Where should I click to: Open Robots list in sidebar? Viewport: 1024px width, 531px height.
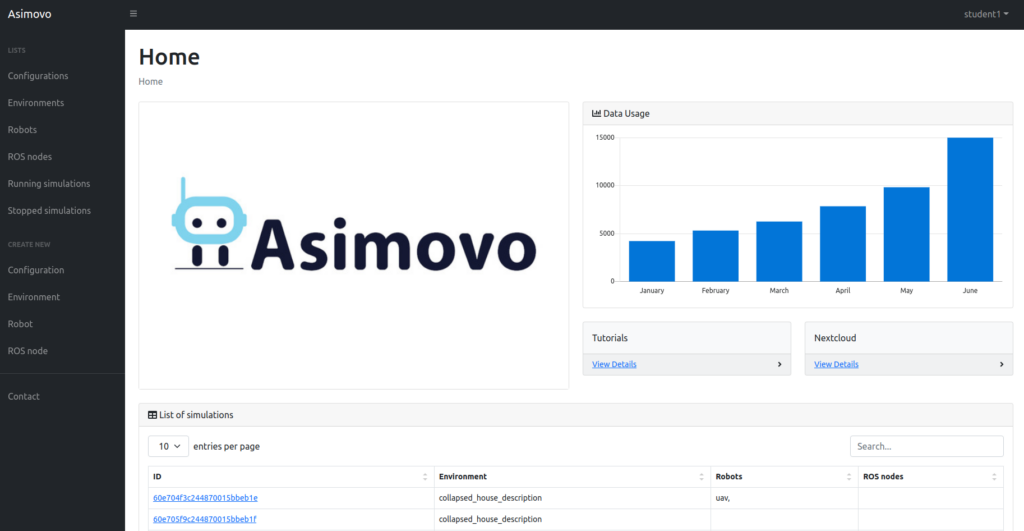[x=22, y=129]
